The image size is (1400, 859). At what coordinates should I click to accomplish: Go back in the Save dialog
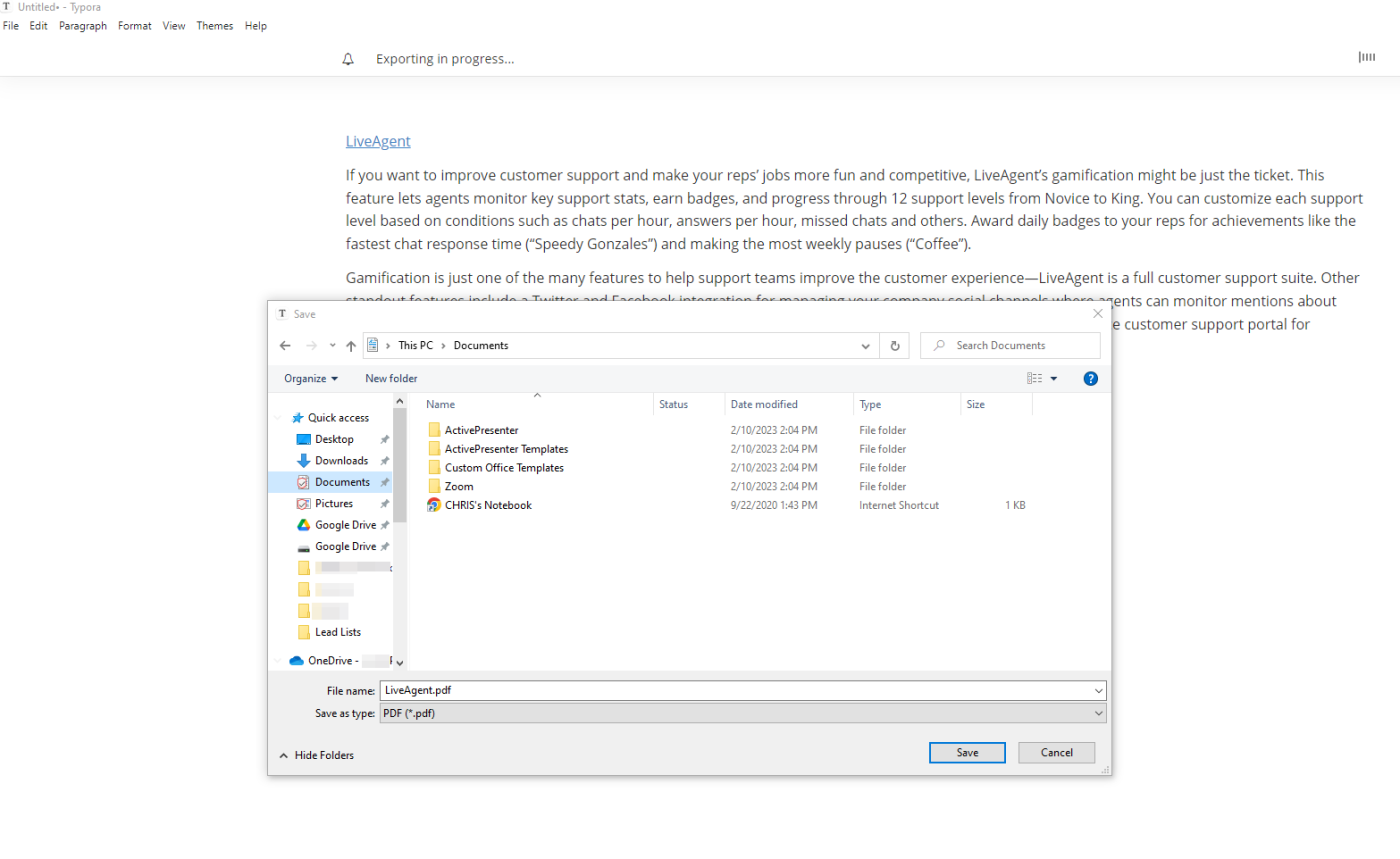[285, 345]
